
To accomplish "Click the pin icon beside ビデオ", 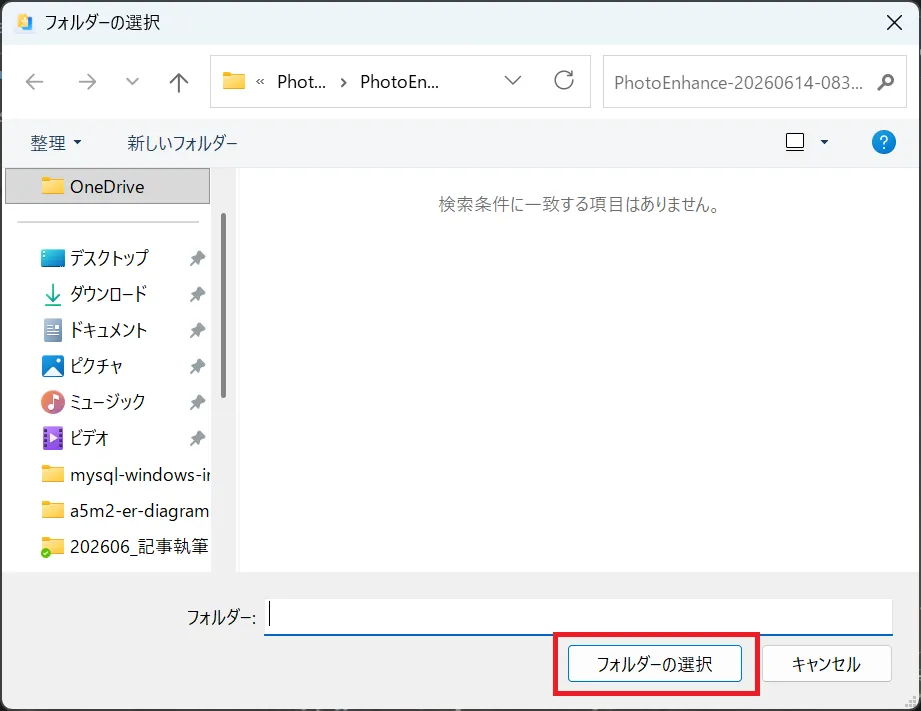I will coord(197,438).
